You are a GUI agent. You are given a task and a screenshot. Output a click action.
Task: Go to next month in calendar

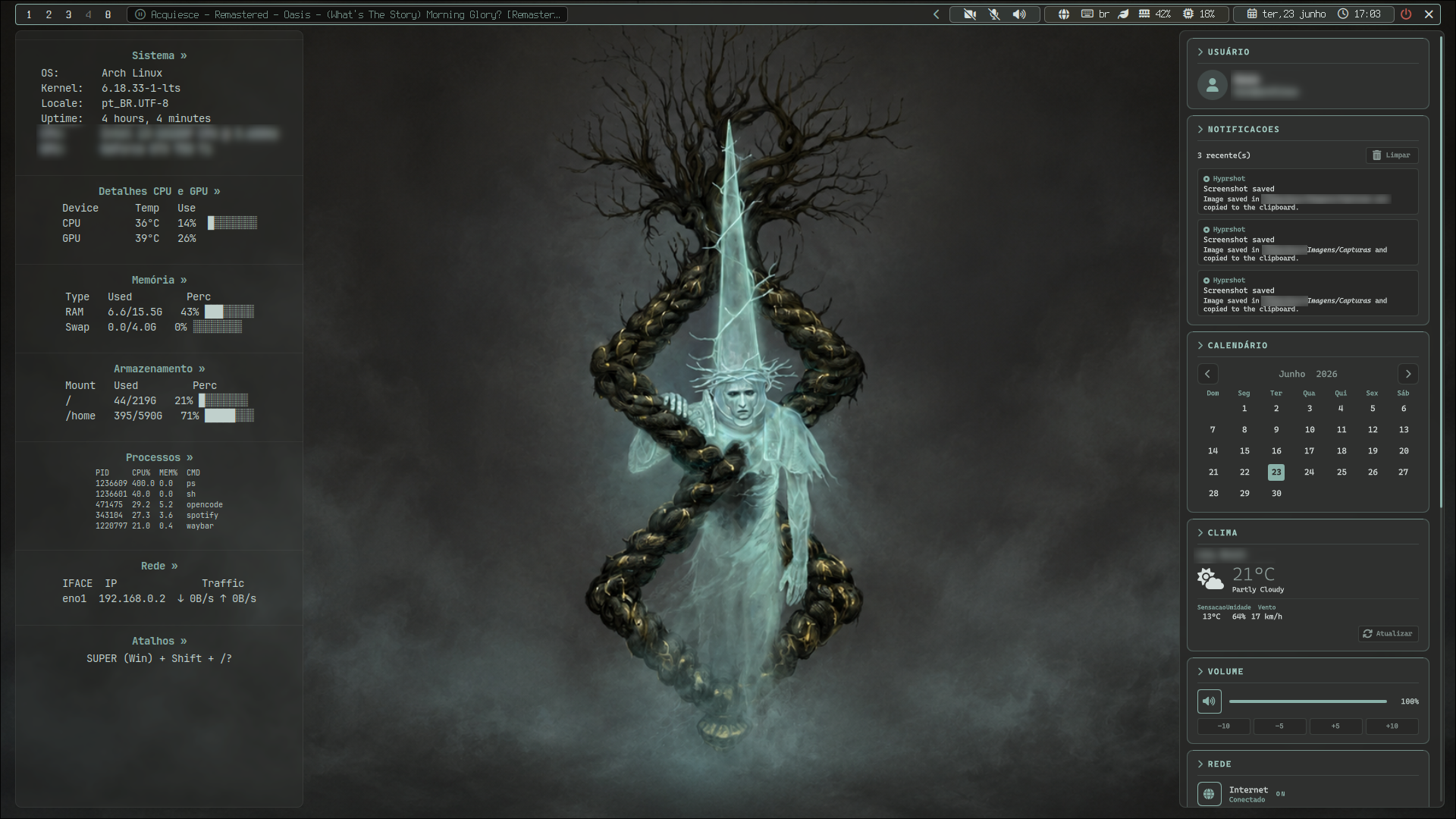[x=1408, y=375]
